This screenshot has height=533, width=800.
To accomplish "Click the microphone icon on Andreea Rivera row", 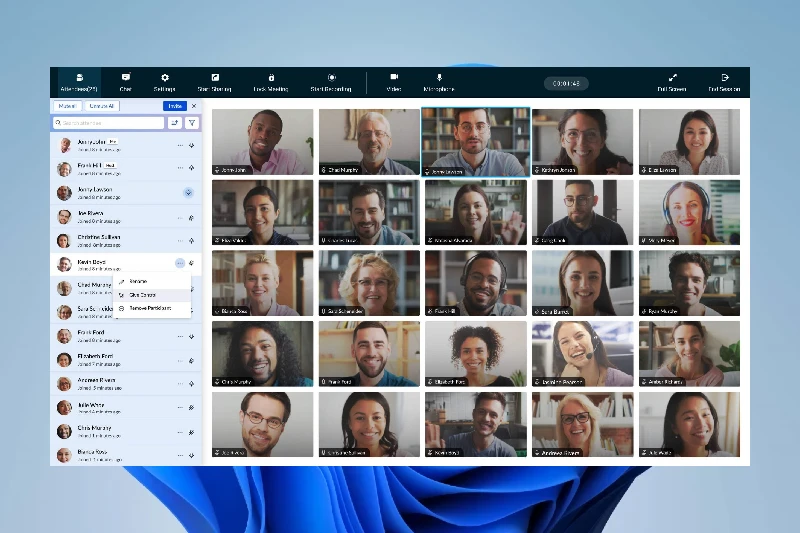I will pos(192,384).
